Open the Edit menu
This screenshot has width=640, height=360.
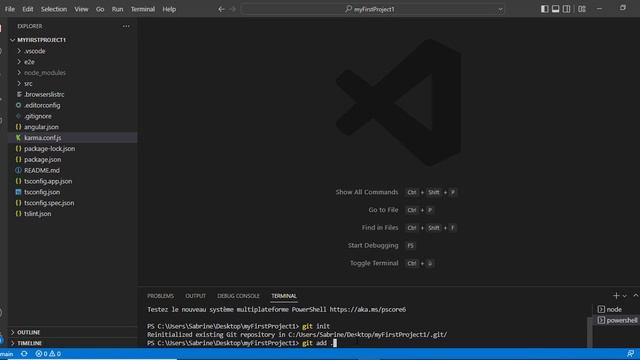pyautogui.click(x=28, y=9)
